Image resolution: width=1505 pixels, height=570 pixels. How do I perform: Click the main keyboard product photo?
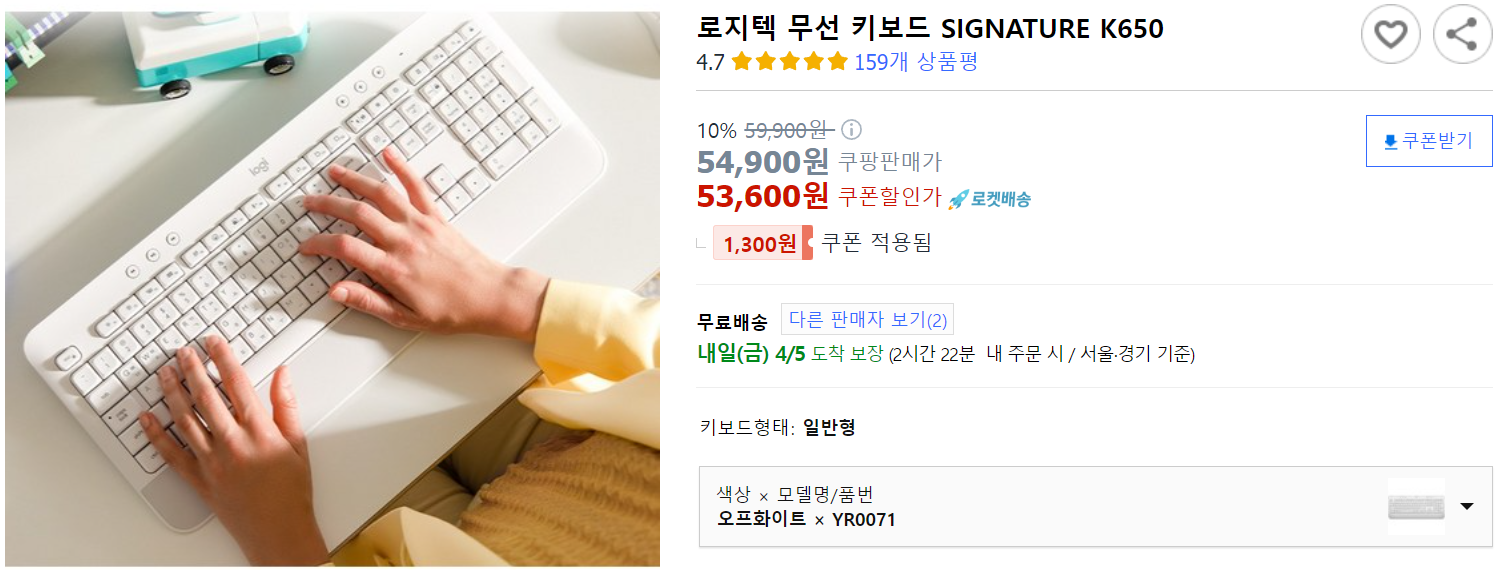pos(332,289)
